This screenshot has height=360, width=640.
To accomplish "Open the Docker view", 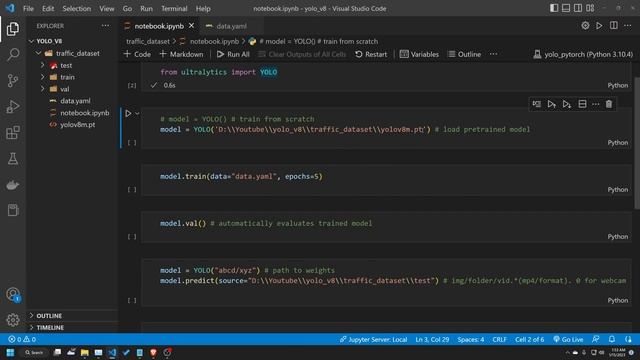I will click(x=13, y=185).
